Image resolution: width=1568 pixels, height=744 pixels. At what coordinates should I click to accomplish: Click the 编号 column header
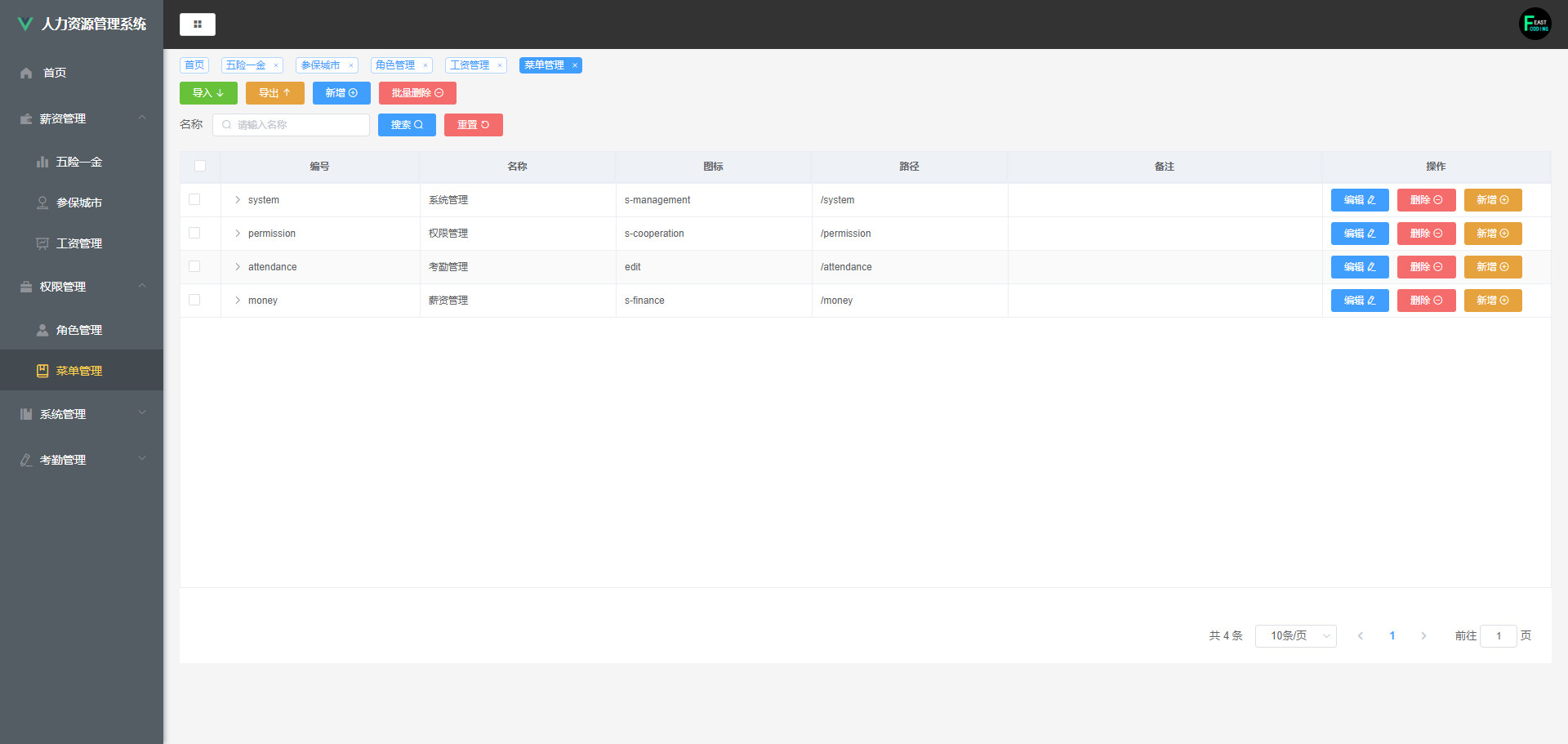click(319, 167)
